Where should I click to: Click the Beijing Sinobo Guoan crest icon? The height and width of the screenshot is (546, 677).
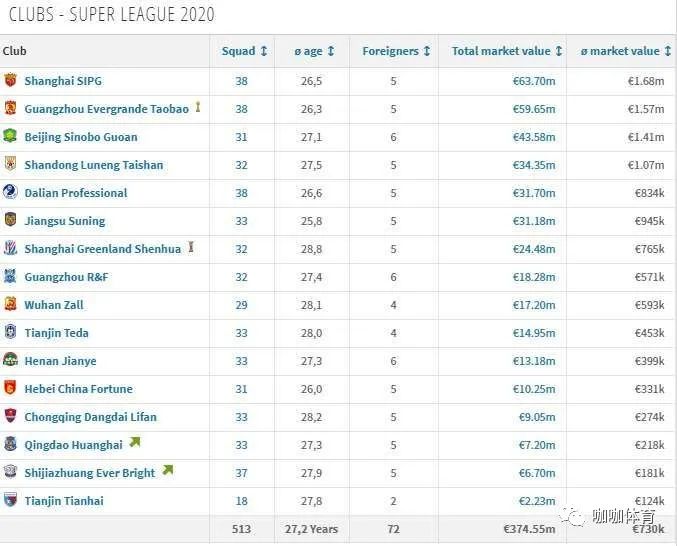pos(10,137)
